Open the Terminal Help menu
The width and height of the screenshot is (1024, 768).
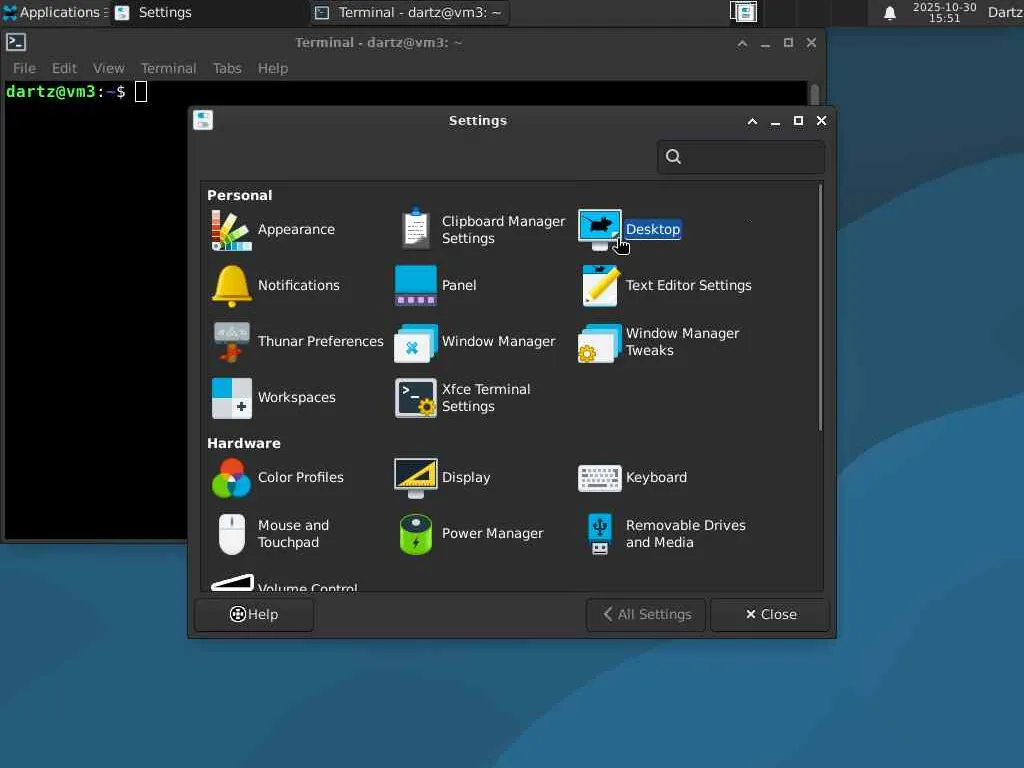pos(272,68)
